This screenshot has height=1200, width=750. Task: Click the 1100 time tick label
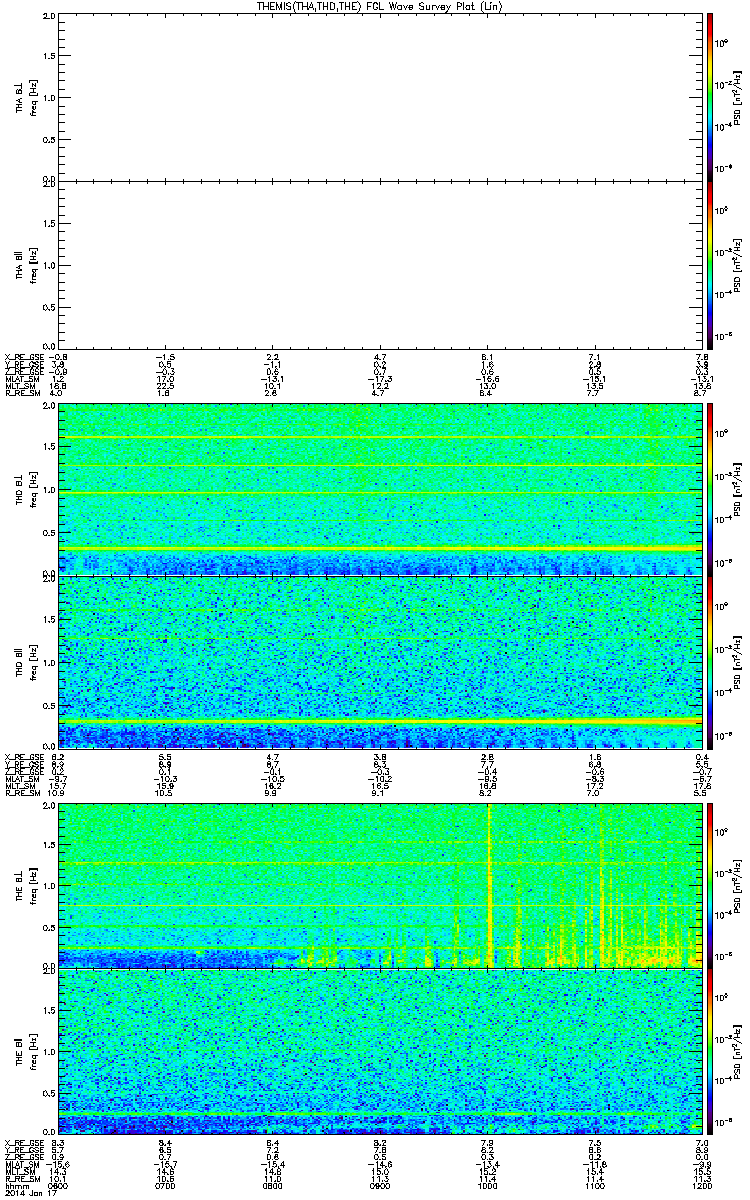pyautogui.click(x=595, y=1185)
